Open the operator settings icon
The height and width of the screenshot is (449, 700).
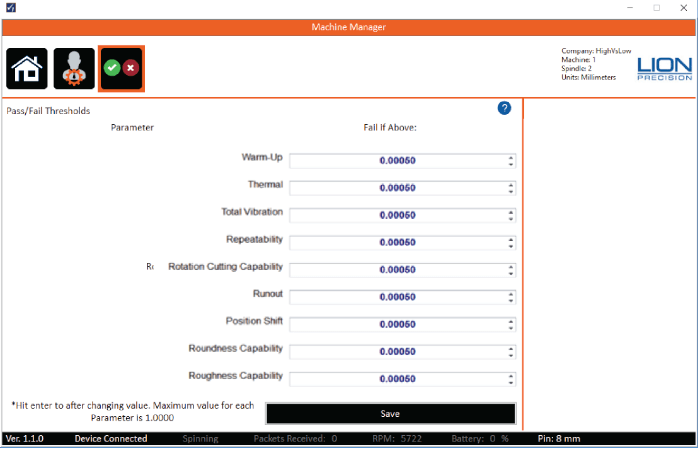coord(74,68)
